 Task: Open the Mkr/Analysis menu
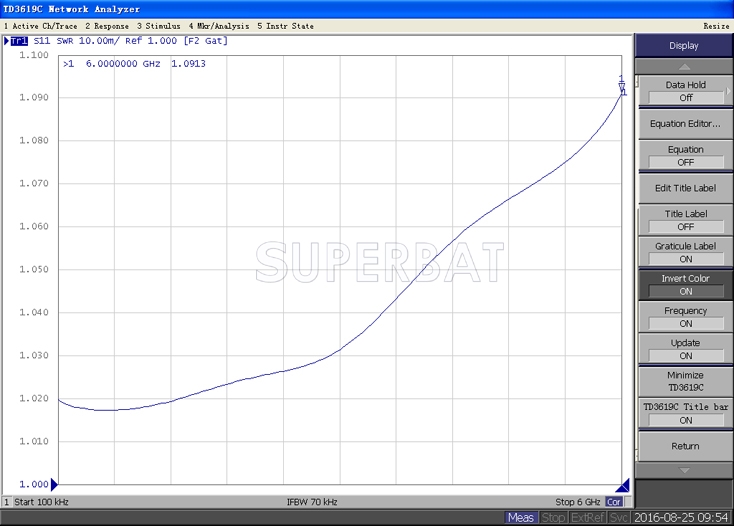218,25
